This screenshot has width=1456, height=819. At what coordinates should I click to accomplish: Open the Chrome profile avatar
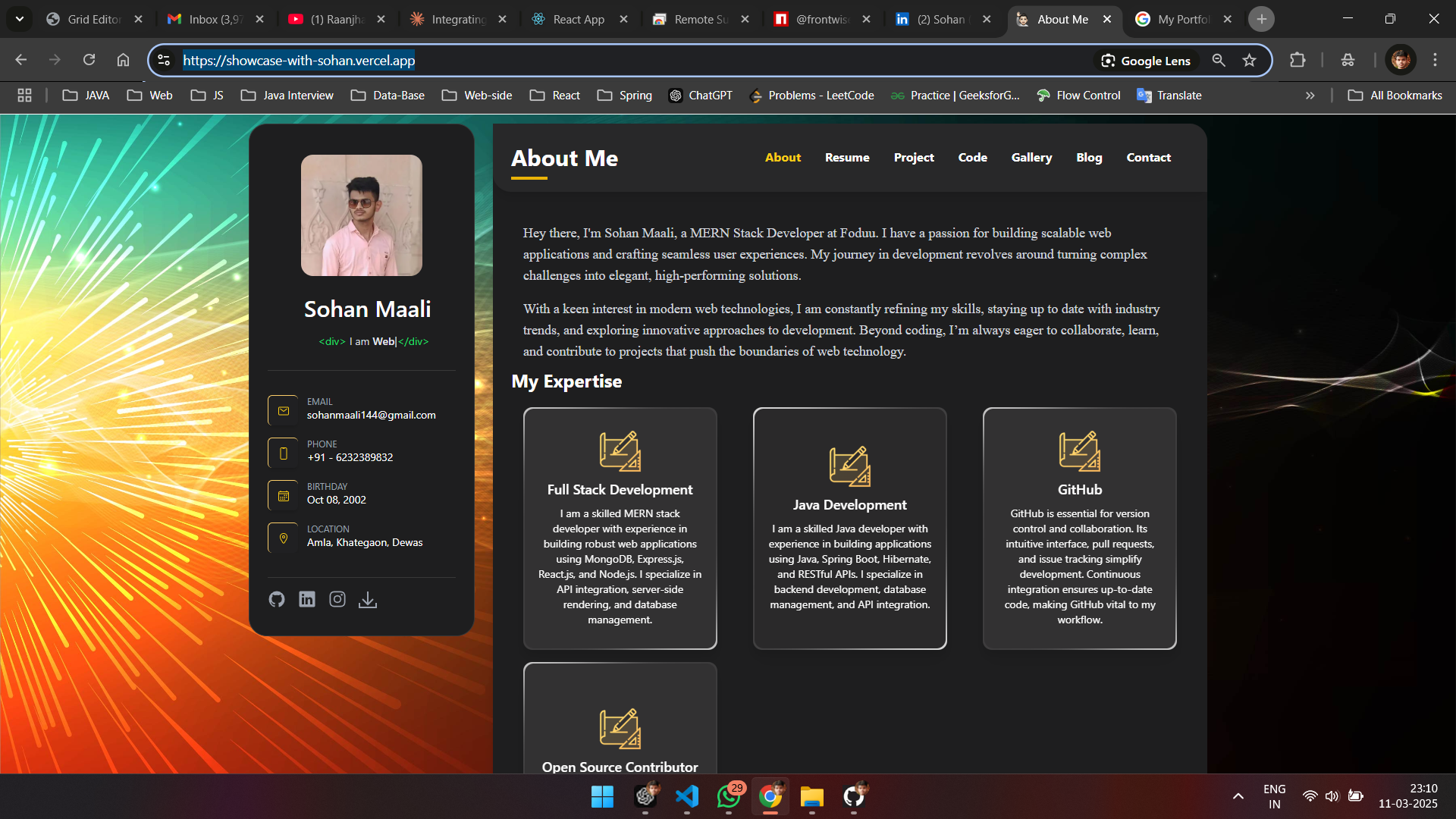[1401, 60]
